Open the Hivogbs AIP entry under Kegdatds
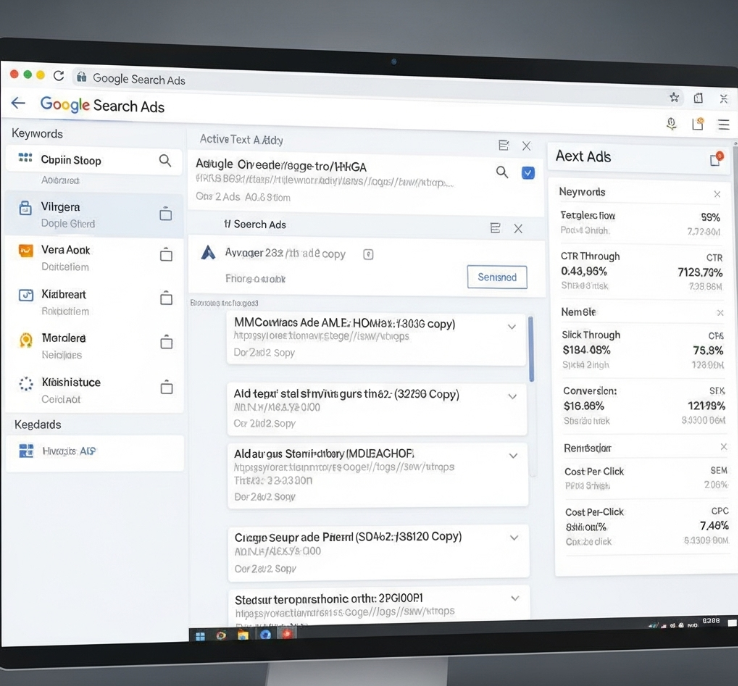The image size is (738, 686). (95, 452)
